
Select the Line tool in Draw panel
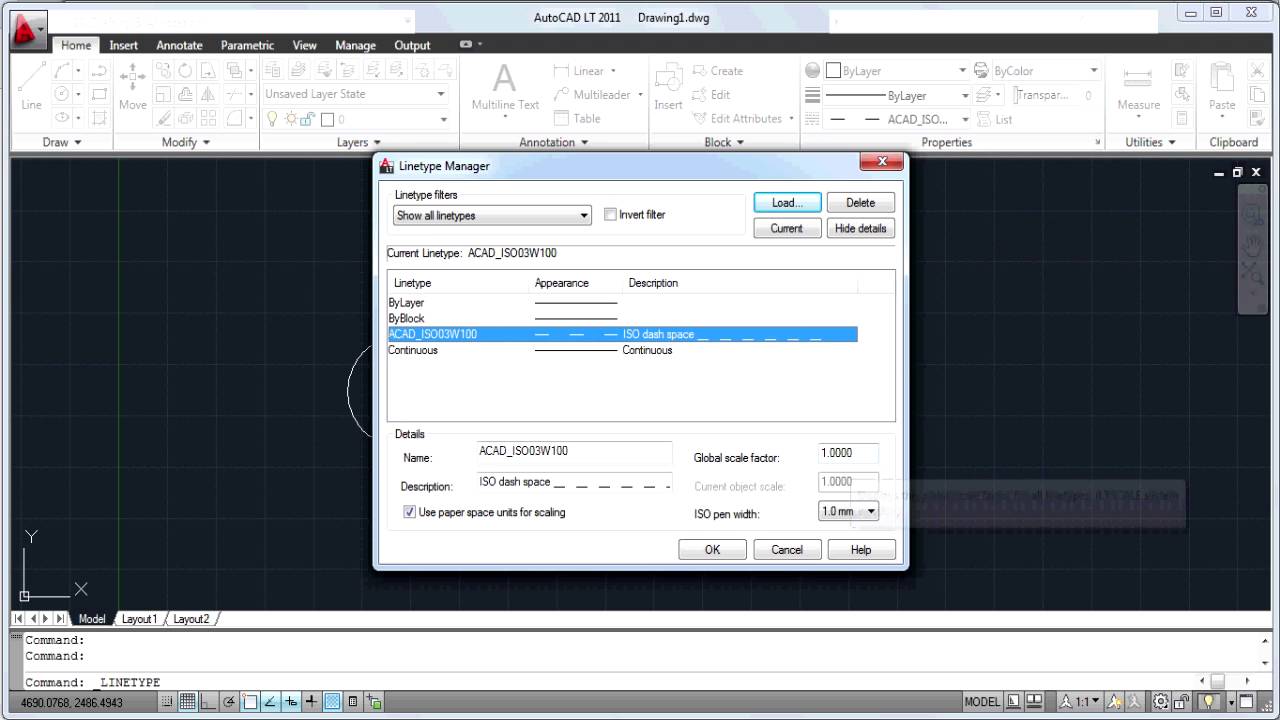click(x=32, y=88)
